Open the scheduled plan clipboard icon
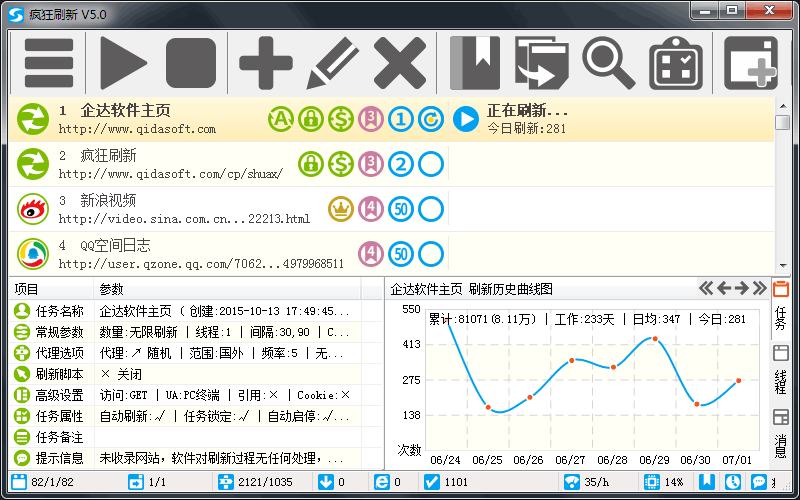800x500 pixels. pos(676,63)
